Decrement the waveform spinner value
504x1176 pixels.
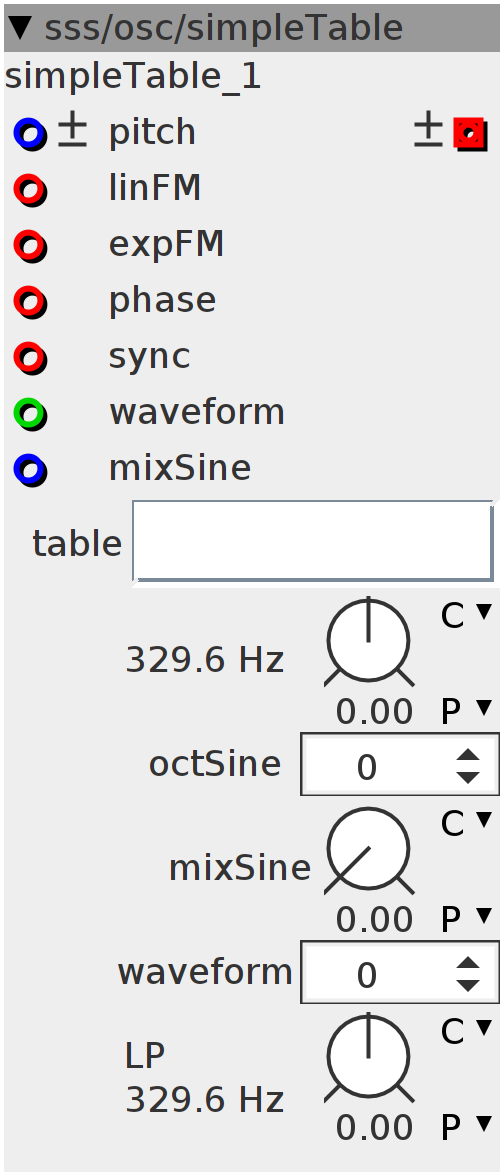click(468, 985)
